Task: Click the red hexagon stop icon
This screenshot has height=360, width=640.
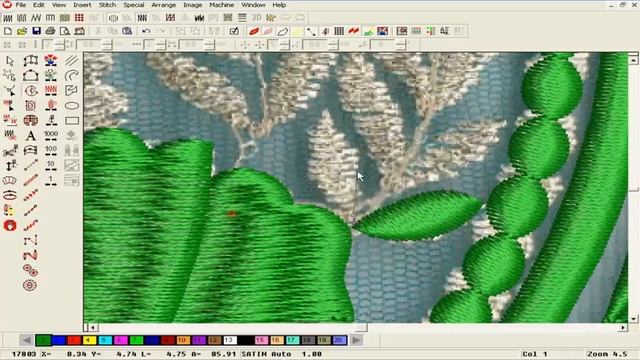Action: (10, 225)
